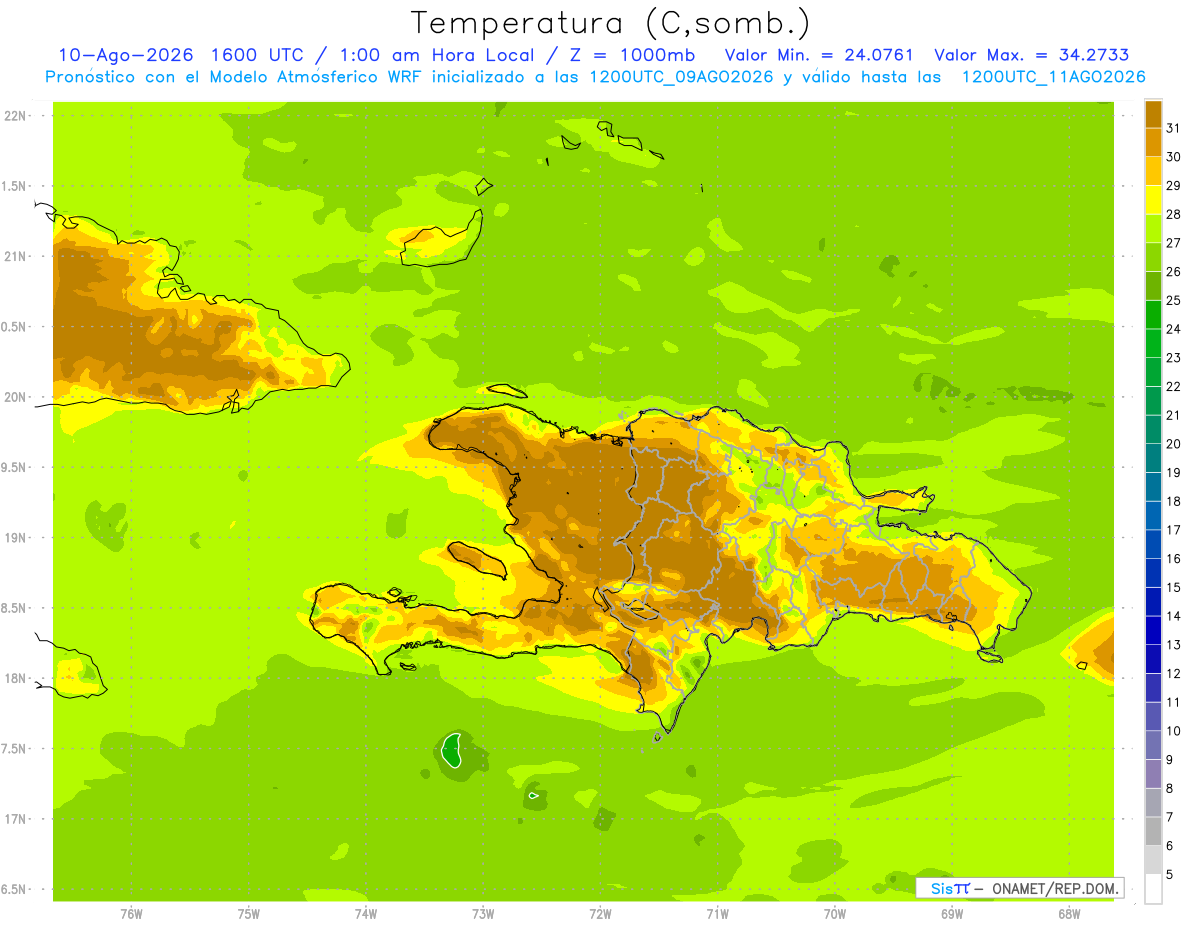
Task: Click the colorbar label "31"
Action: (x=1174, y=128)
